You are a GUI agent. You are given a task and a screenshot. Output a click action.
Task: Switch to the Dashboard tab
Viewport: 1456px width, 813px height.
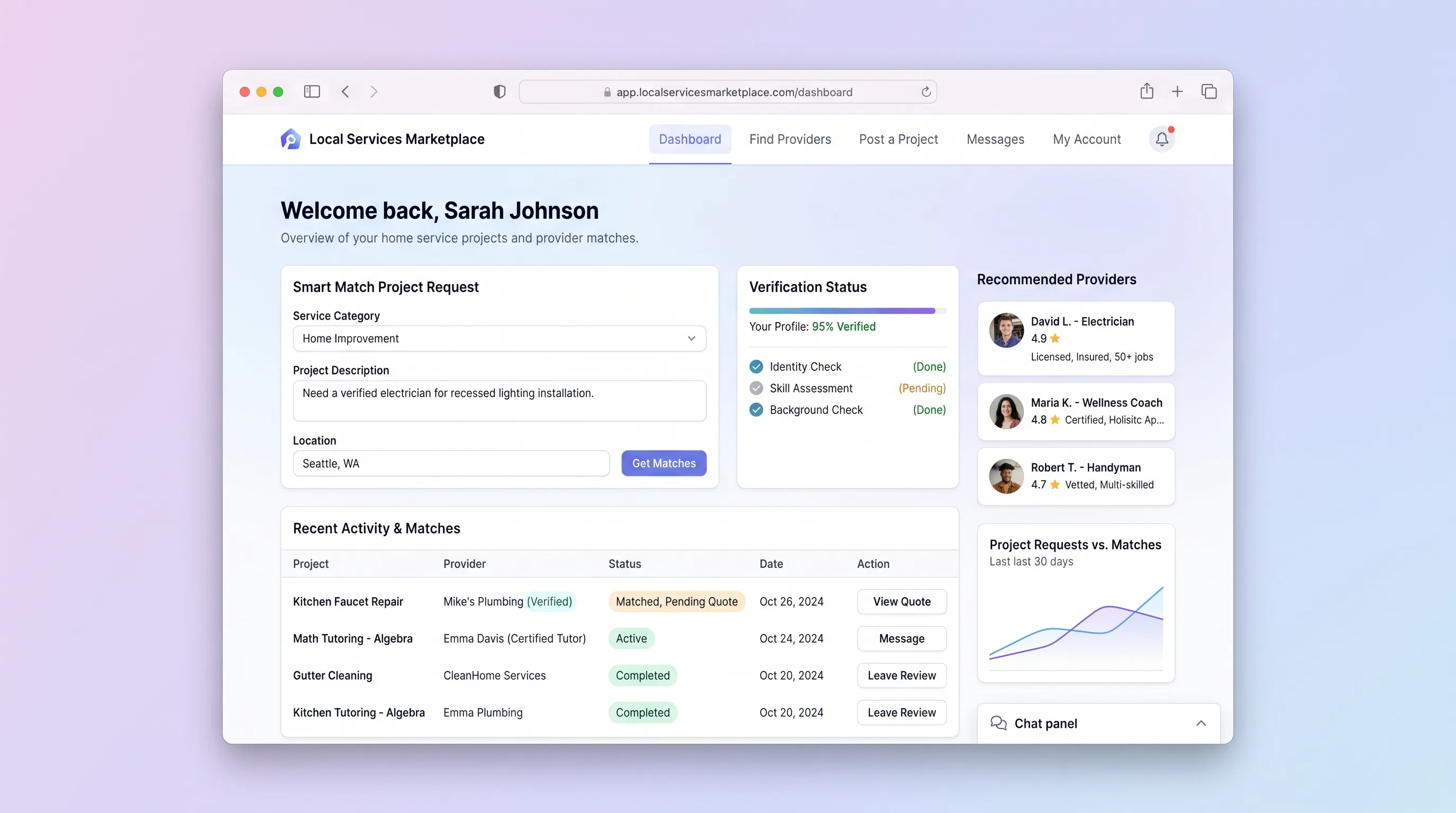click(x=689, y=139)
